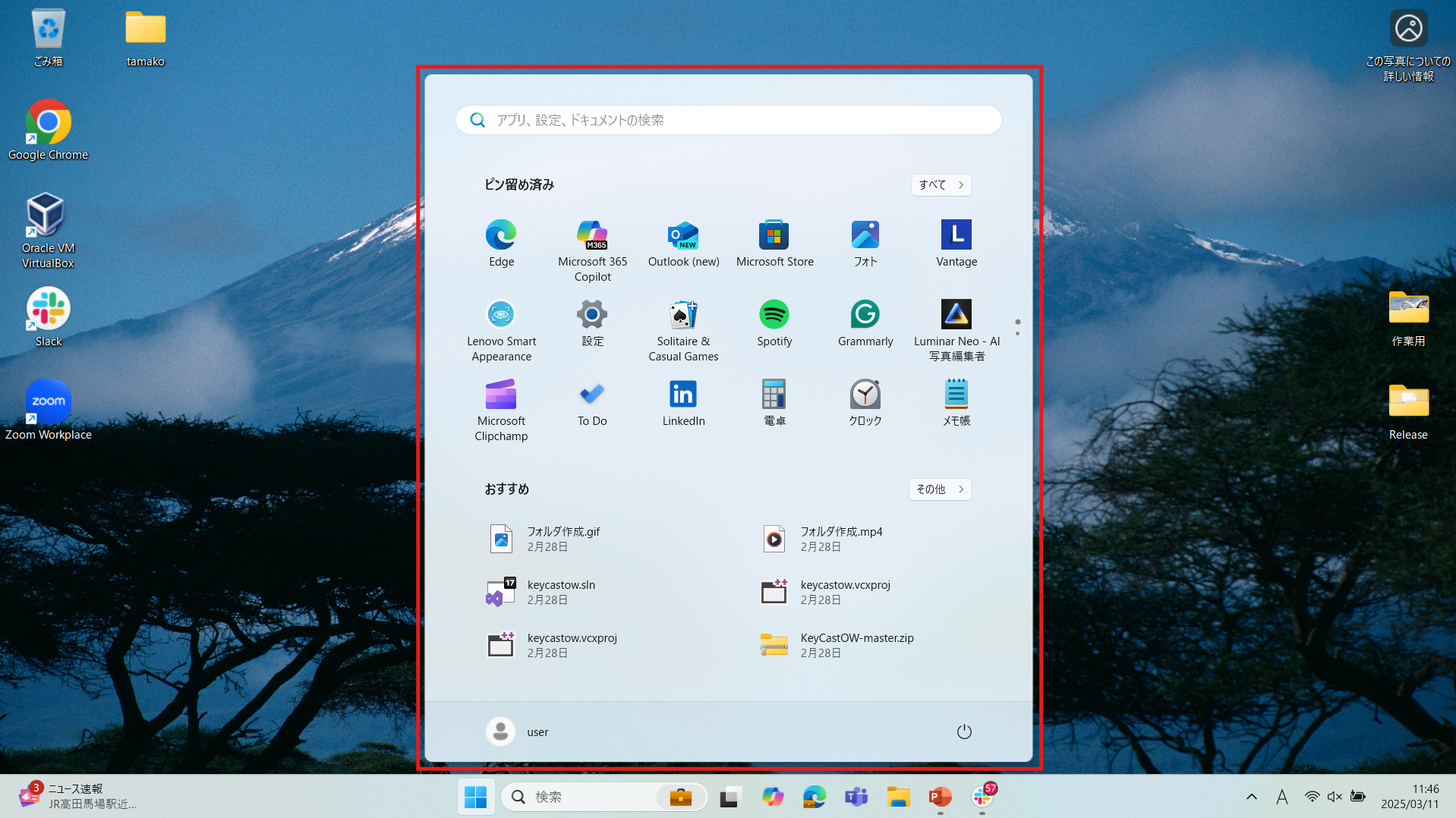Open File Explorer from taskbar

pyautogui.click(x=898, y=797)
